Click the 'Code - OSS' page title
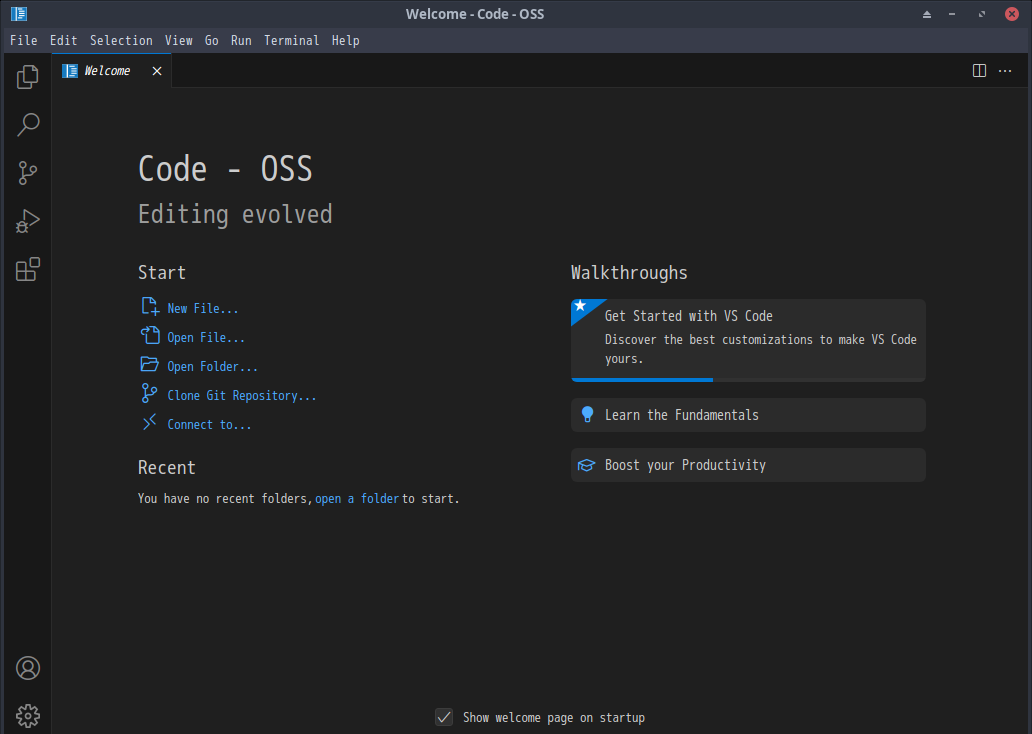Screen dimensions: 1032x734 [x=225, y=169]
